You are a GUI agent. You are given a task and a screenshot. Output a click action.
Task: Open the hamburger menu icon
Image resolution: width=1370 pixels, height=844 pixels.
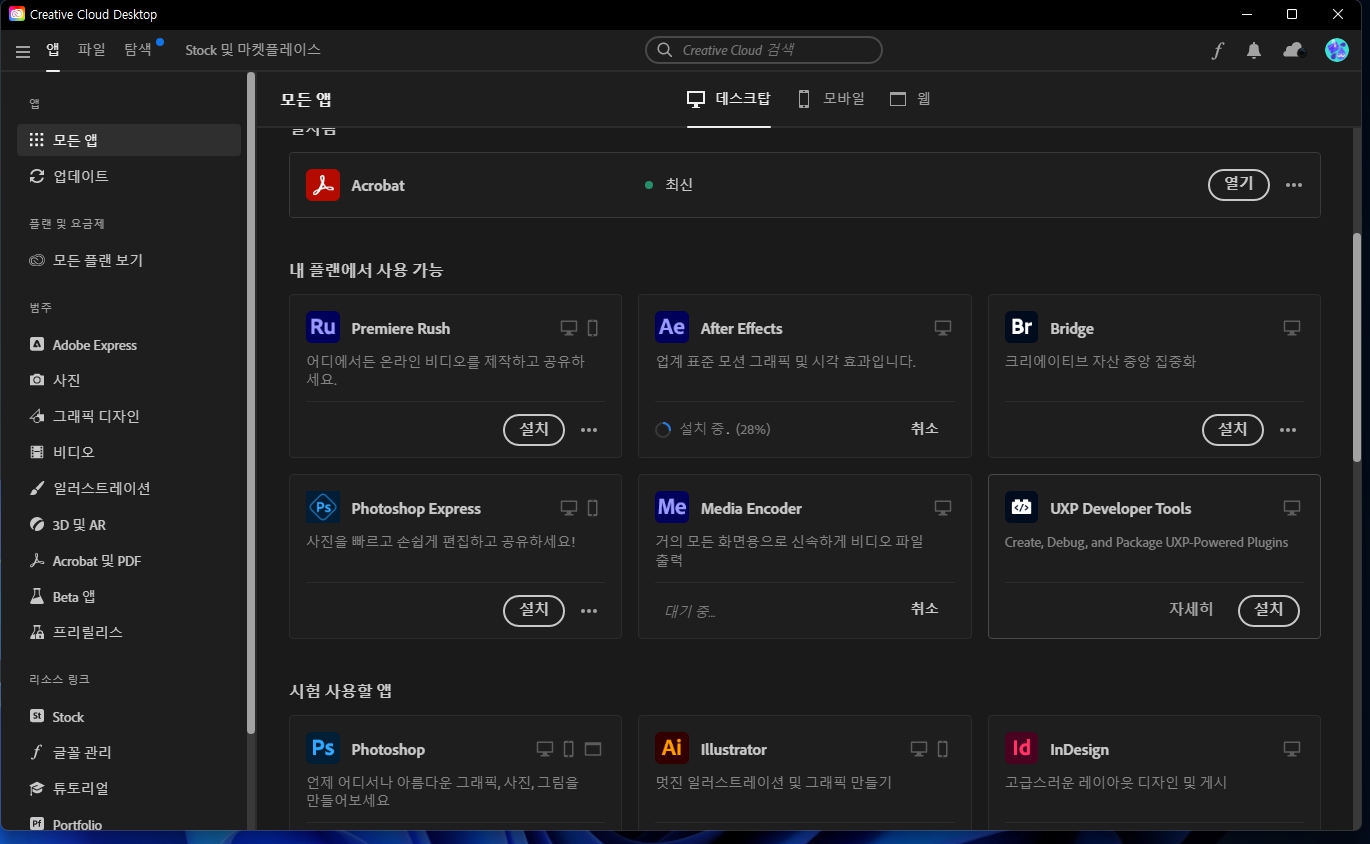coord(23,51)
